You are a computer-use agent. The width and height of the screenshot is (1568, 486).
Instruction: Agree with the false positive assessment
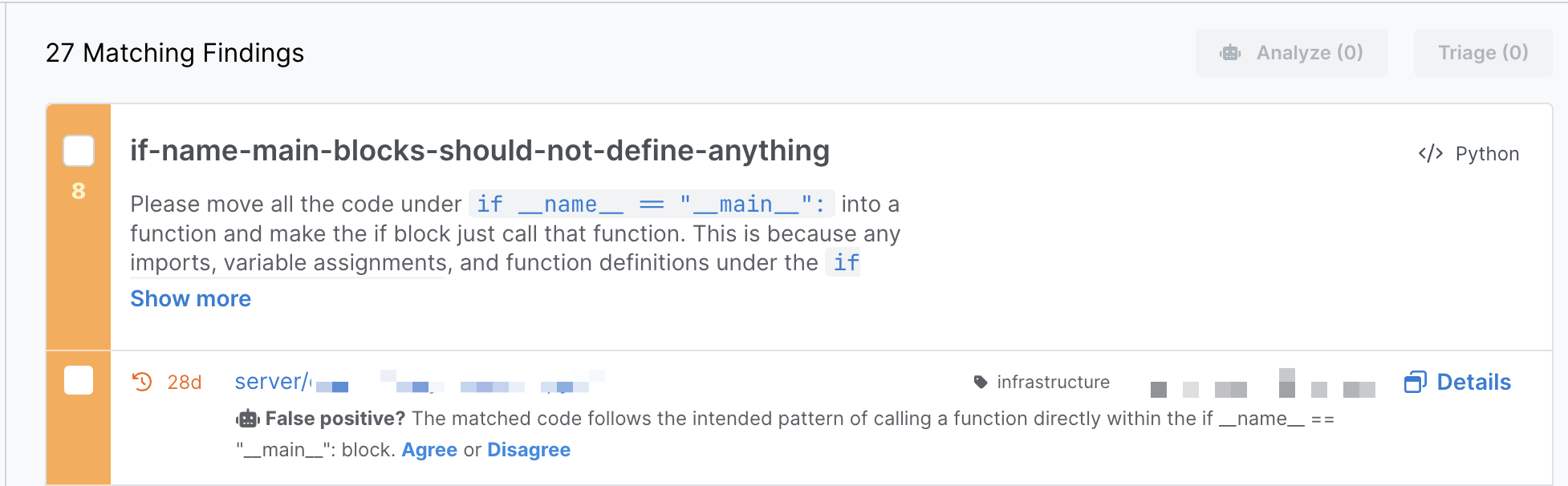[429, 450]
